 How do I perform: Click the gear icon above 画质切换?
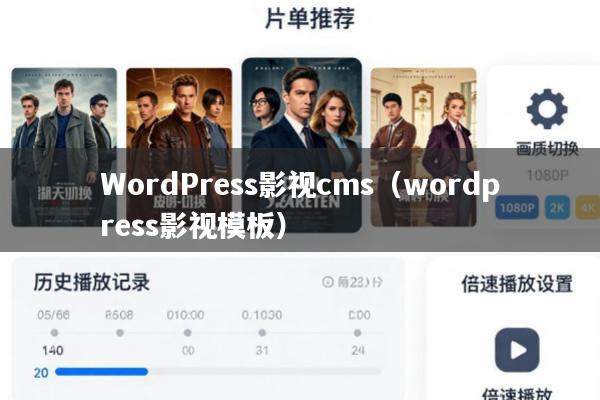point(547,109)
